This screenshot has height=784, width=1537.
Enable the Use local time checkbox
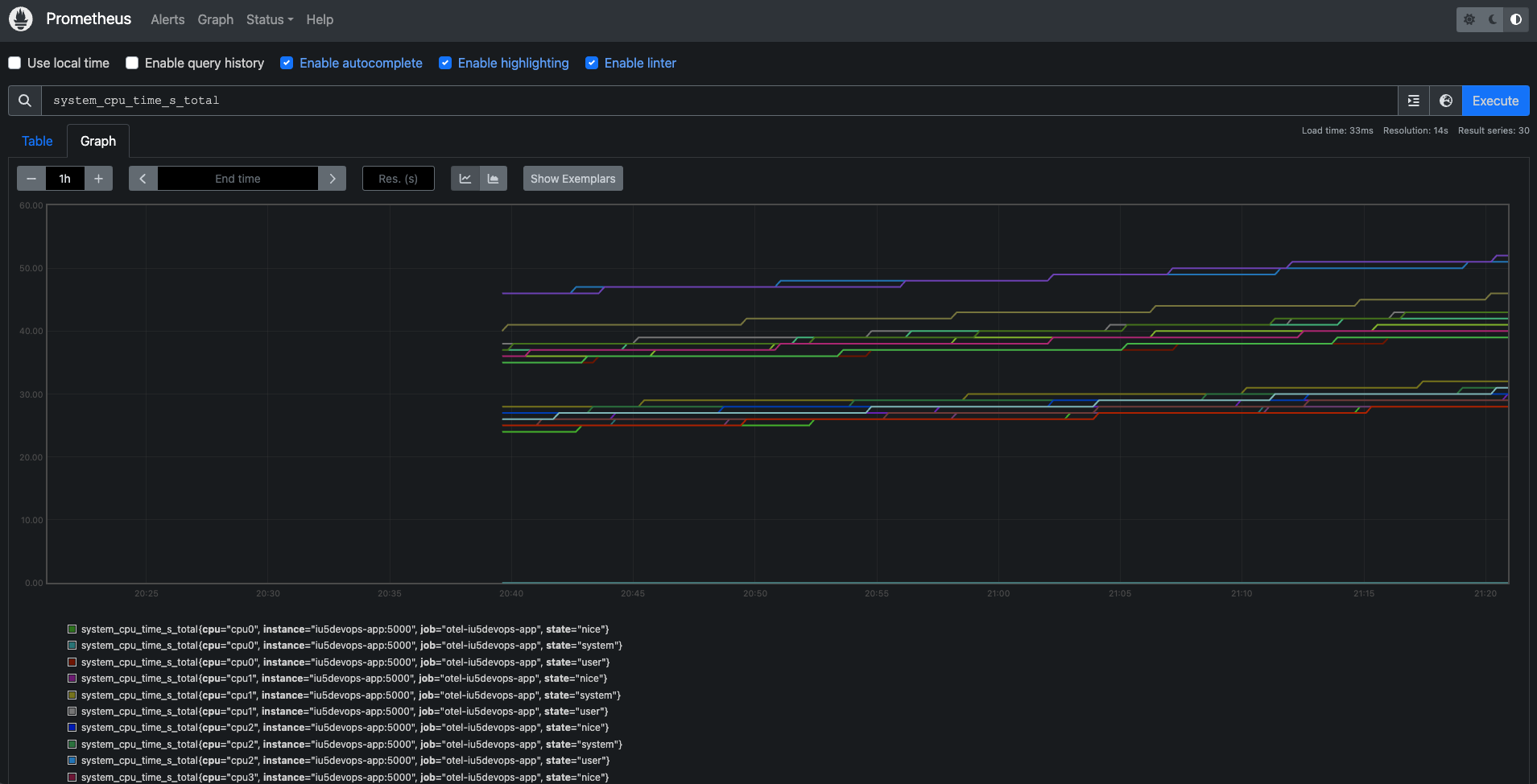[14, 63]
